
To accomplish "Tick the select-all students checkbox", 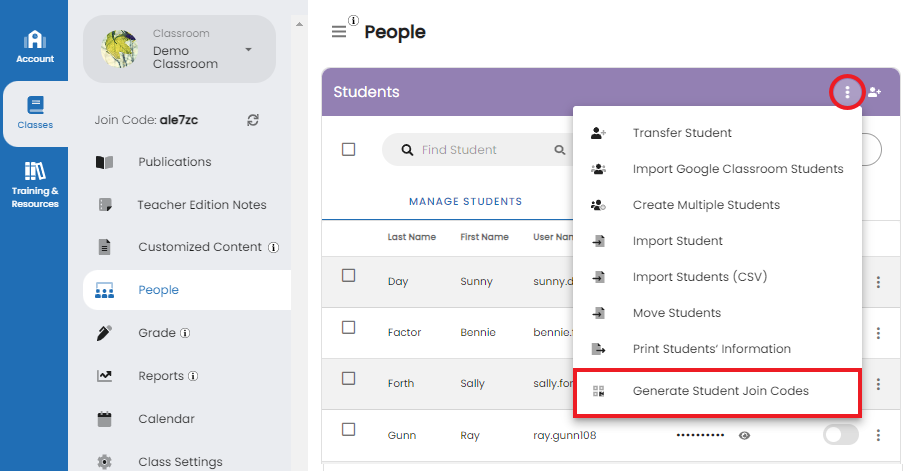I will pyautogui.click(x=349, y=150).
